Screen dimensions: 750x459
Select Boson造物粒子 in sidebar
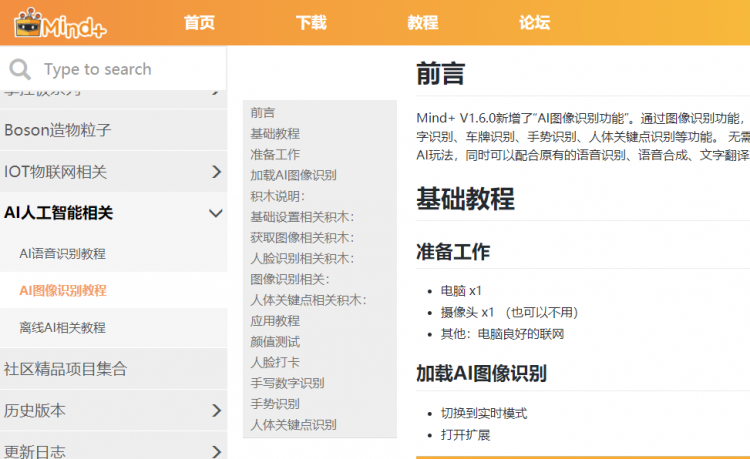[x=113, y=130]
